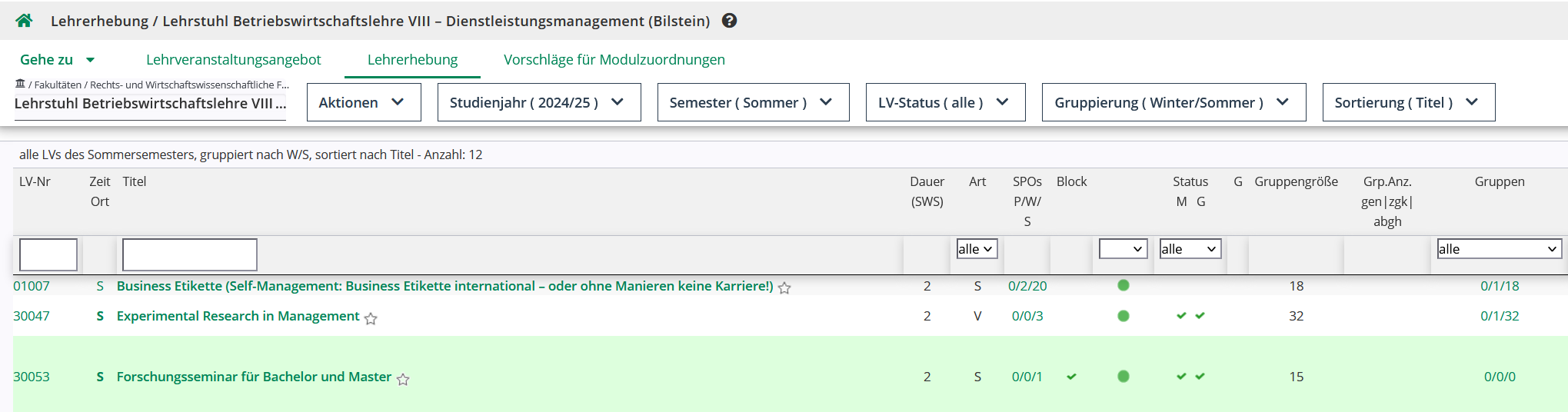Click Block checkmark in Forschungsseminar row
Screen dimensions: 1568x412
[x=1071, y=377]
